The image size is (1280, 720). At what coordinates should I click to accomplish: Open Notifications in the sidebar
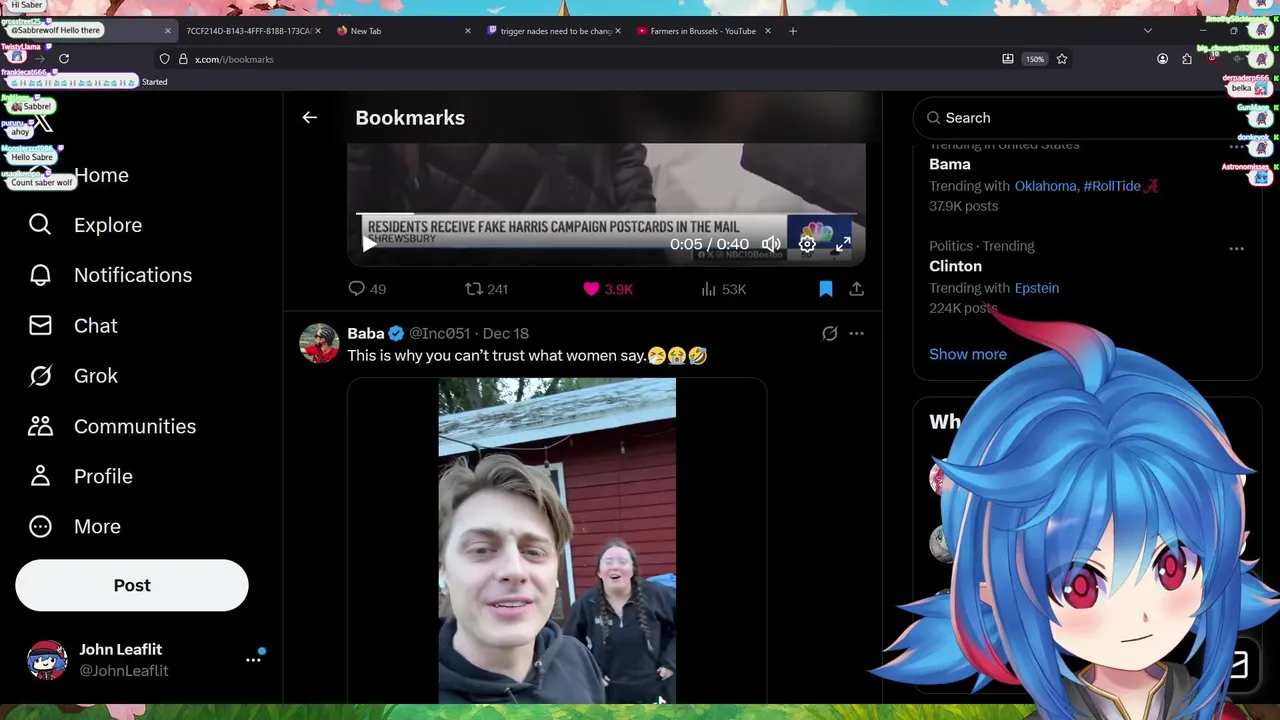(133, 275)
